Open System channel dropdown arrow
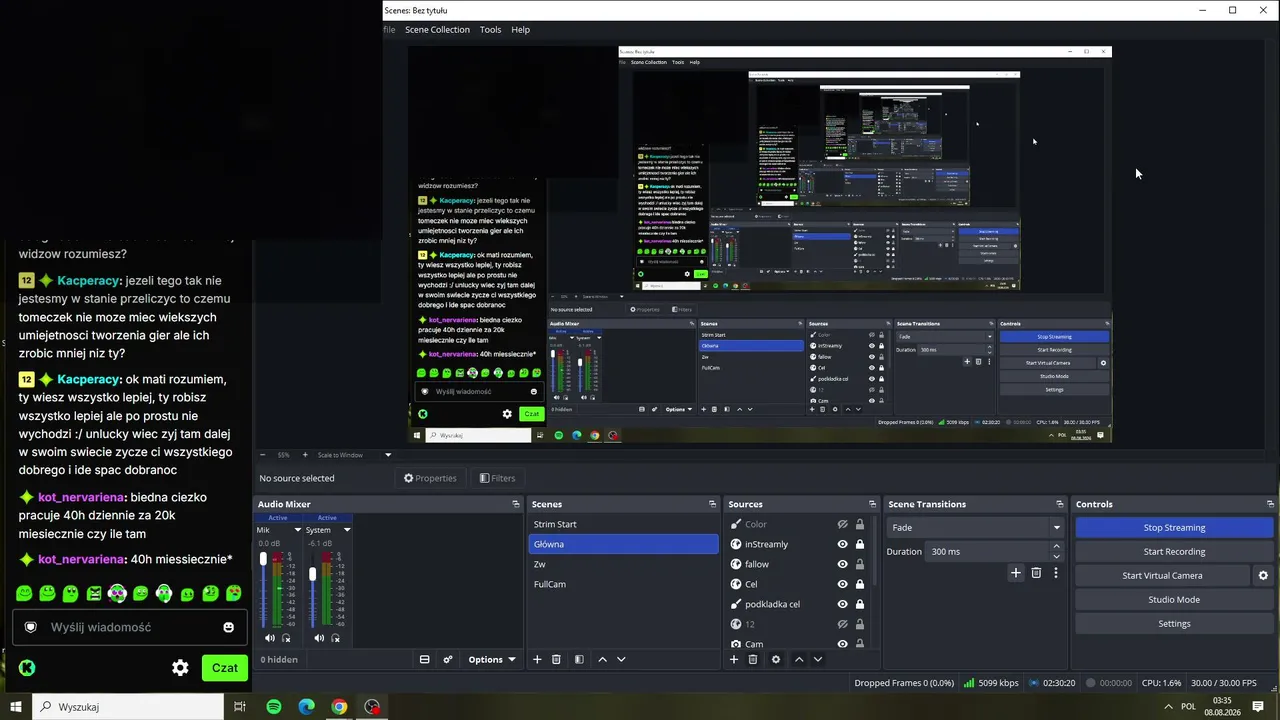Image resolution: width=1280 pixels, height=720 pixels. point(347,530)
